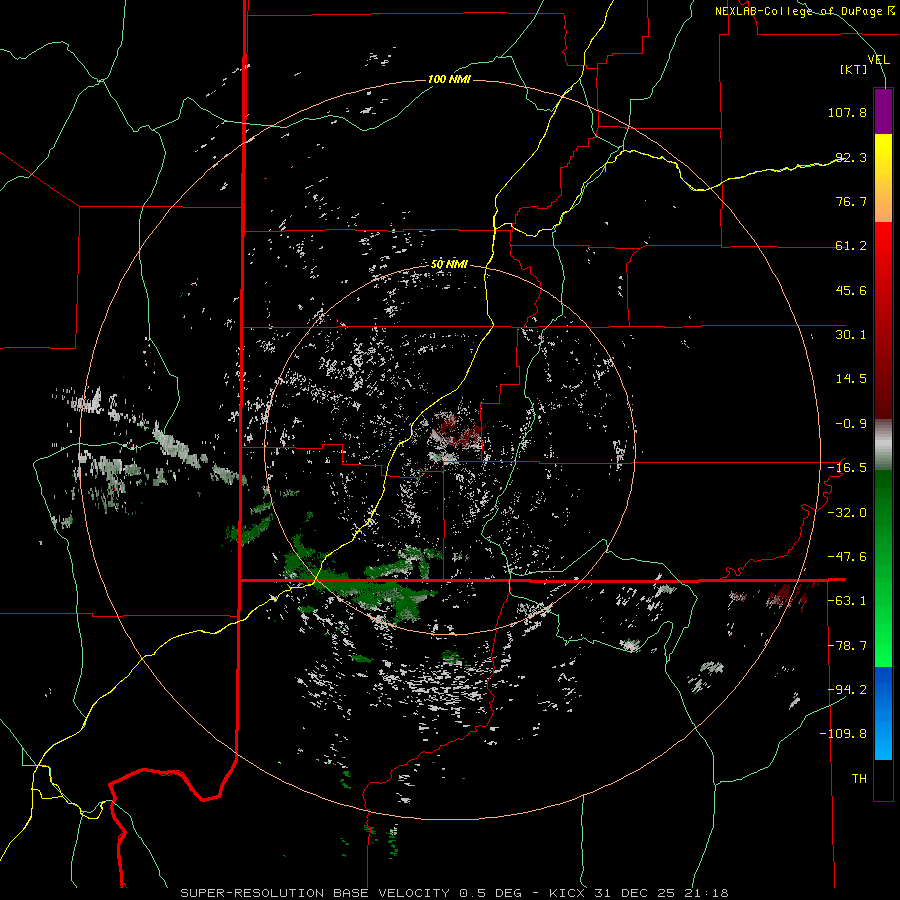Click the 107.8 velocity scale value
900x900 pixels.
pos(847,112)
